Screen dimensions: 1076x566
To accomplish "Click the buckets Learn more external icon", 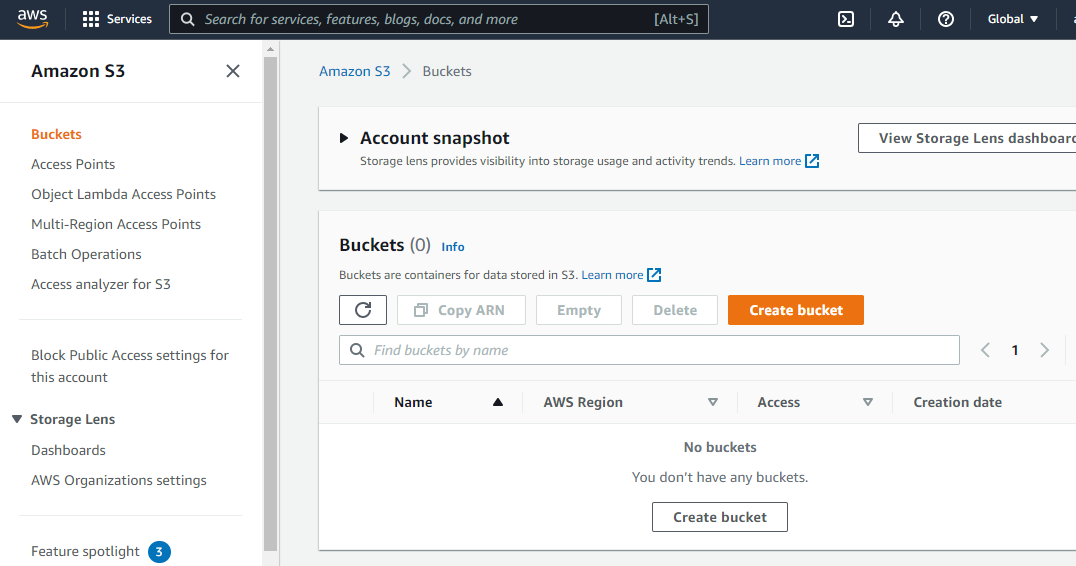I will [x=654, y=274].
